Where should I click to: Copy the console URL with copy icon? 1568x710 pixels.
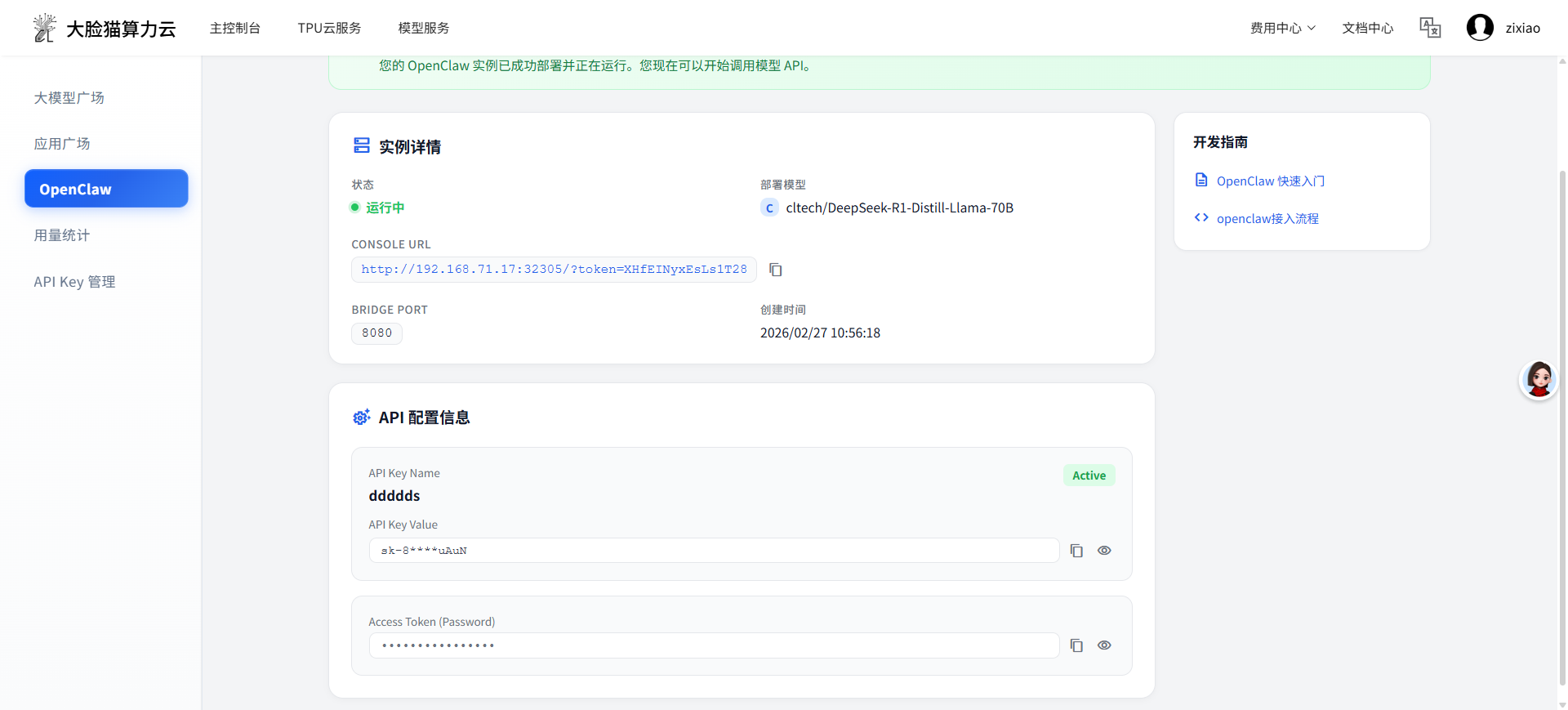tap(776, 270)
